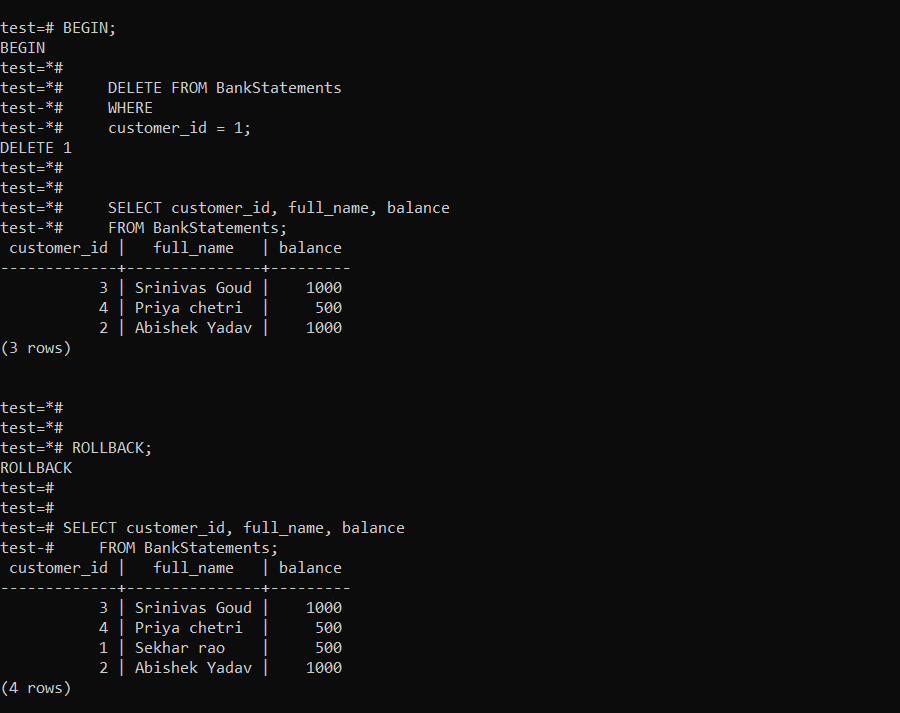Screen dimensions: 900x713
Task: Click the second balance column header
Action: pyautogui.click(x=310, y=568)
